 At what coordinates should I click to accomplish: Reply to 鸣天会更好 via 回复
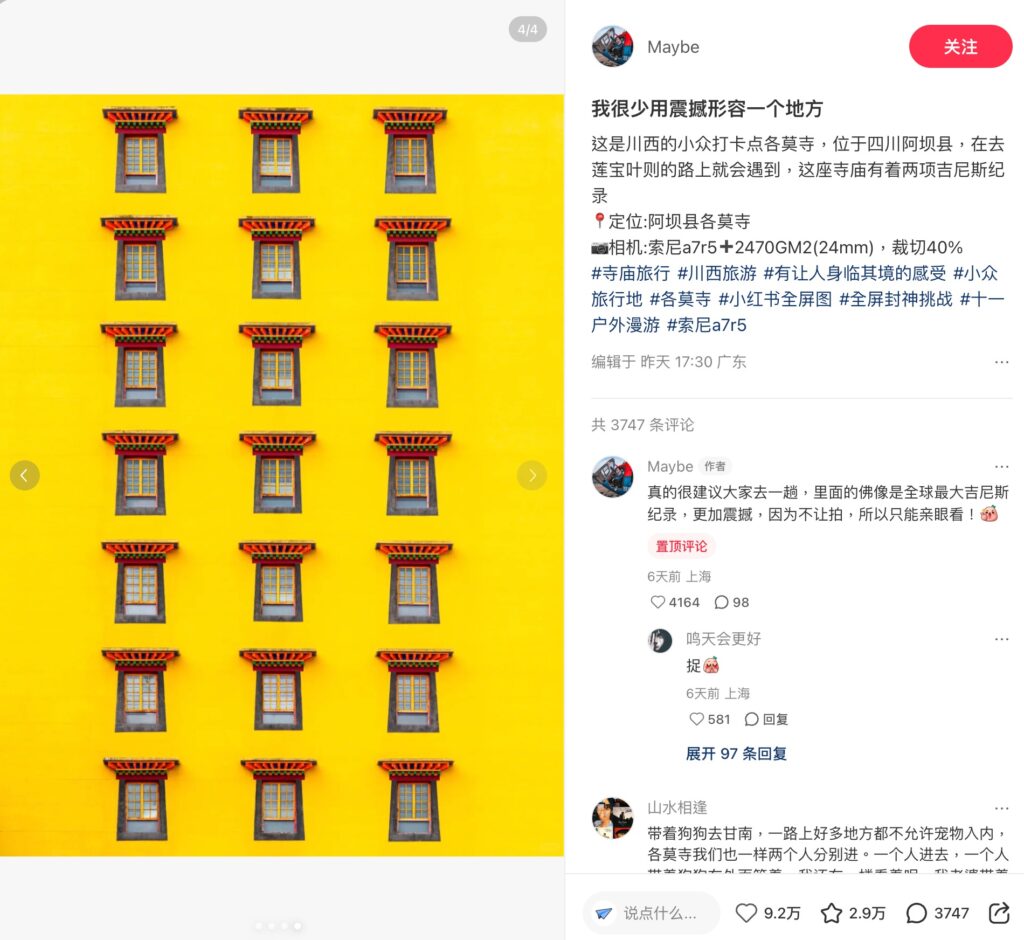click(767, 719)
